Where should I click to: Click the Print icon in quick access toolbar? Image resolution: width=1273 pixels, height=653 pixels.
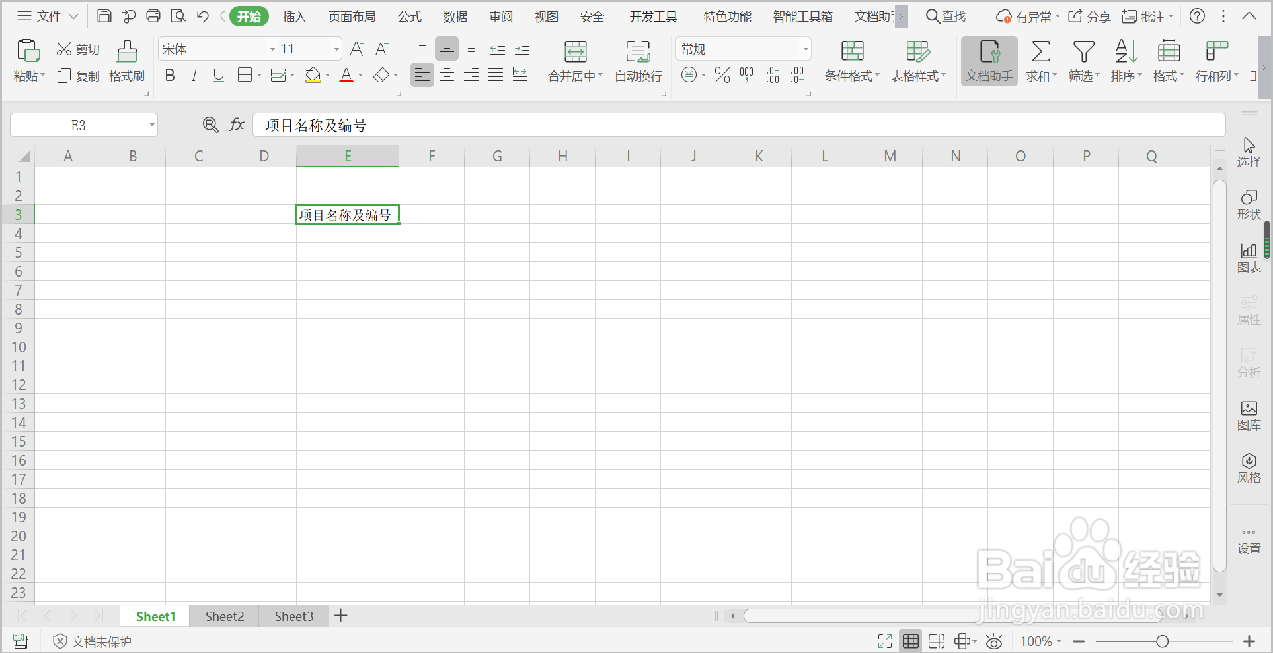(x=153, y=16)
